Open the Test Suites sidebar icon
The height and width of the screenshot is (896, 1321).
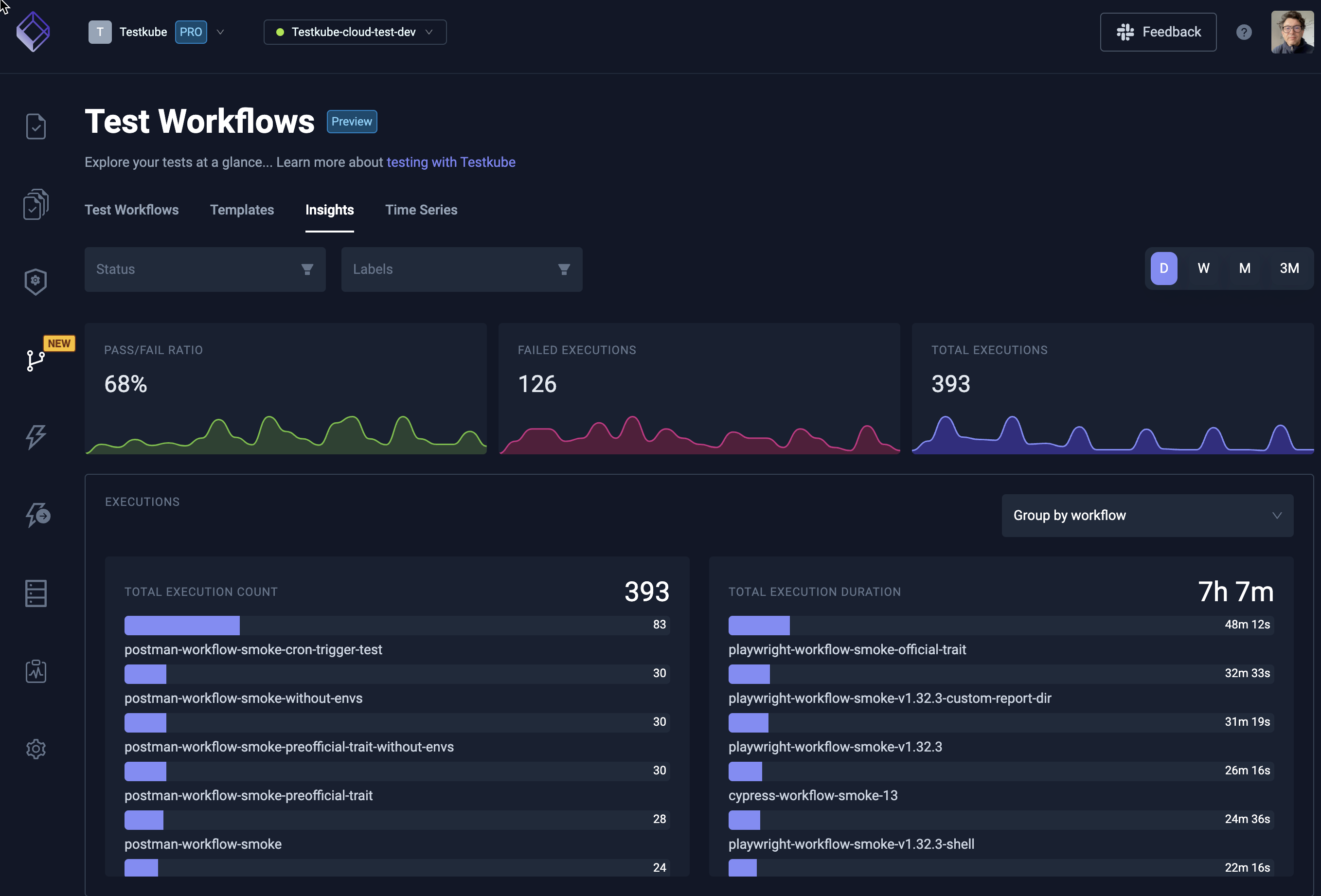click(x=36, y=204)
